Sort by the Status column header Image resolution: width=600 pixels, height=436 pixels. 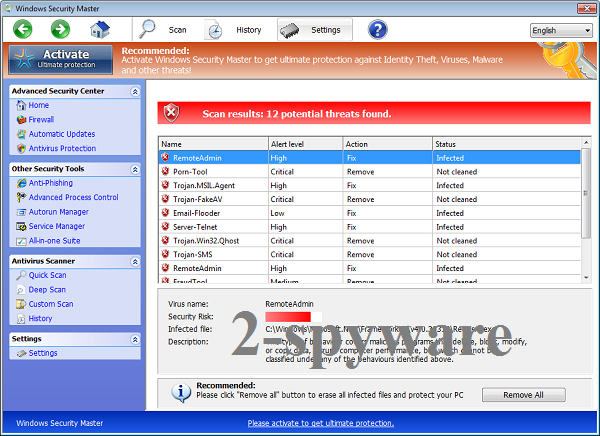tap(507, 144)
